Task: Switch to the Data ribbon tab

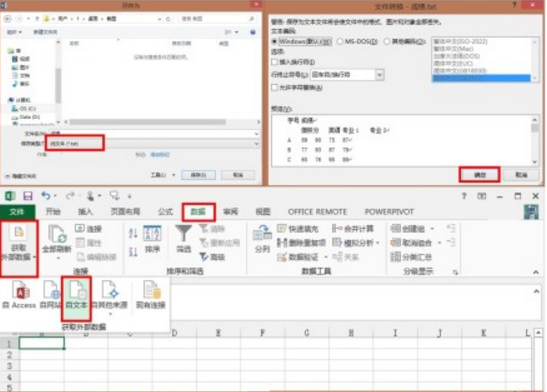Action: 198,212
